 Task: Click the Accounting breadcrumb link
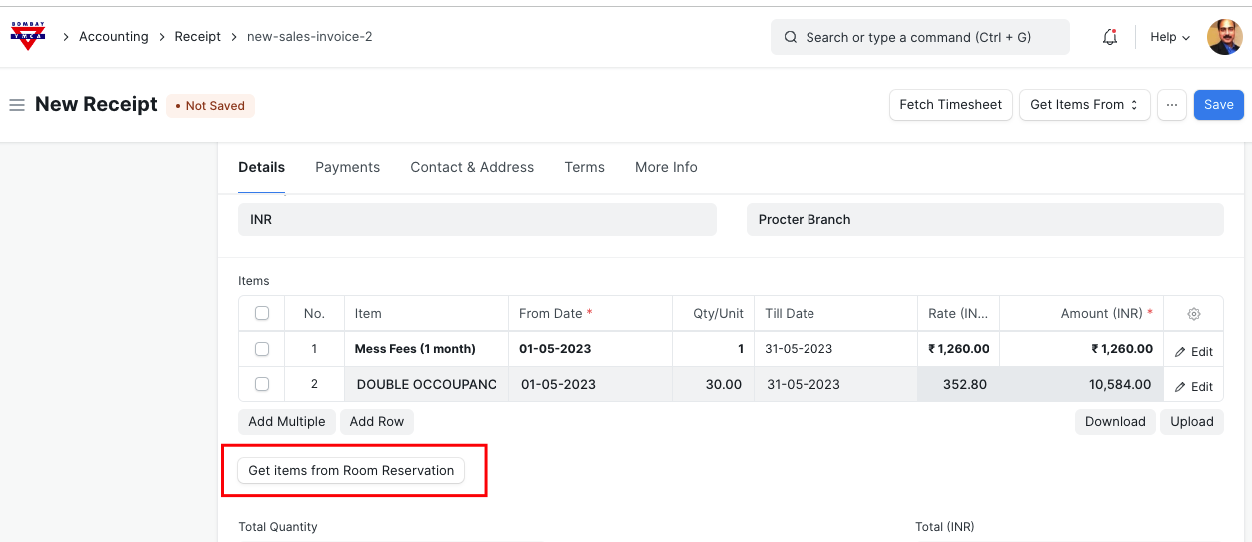[113, 37]
